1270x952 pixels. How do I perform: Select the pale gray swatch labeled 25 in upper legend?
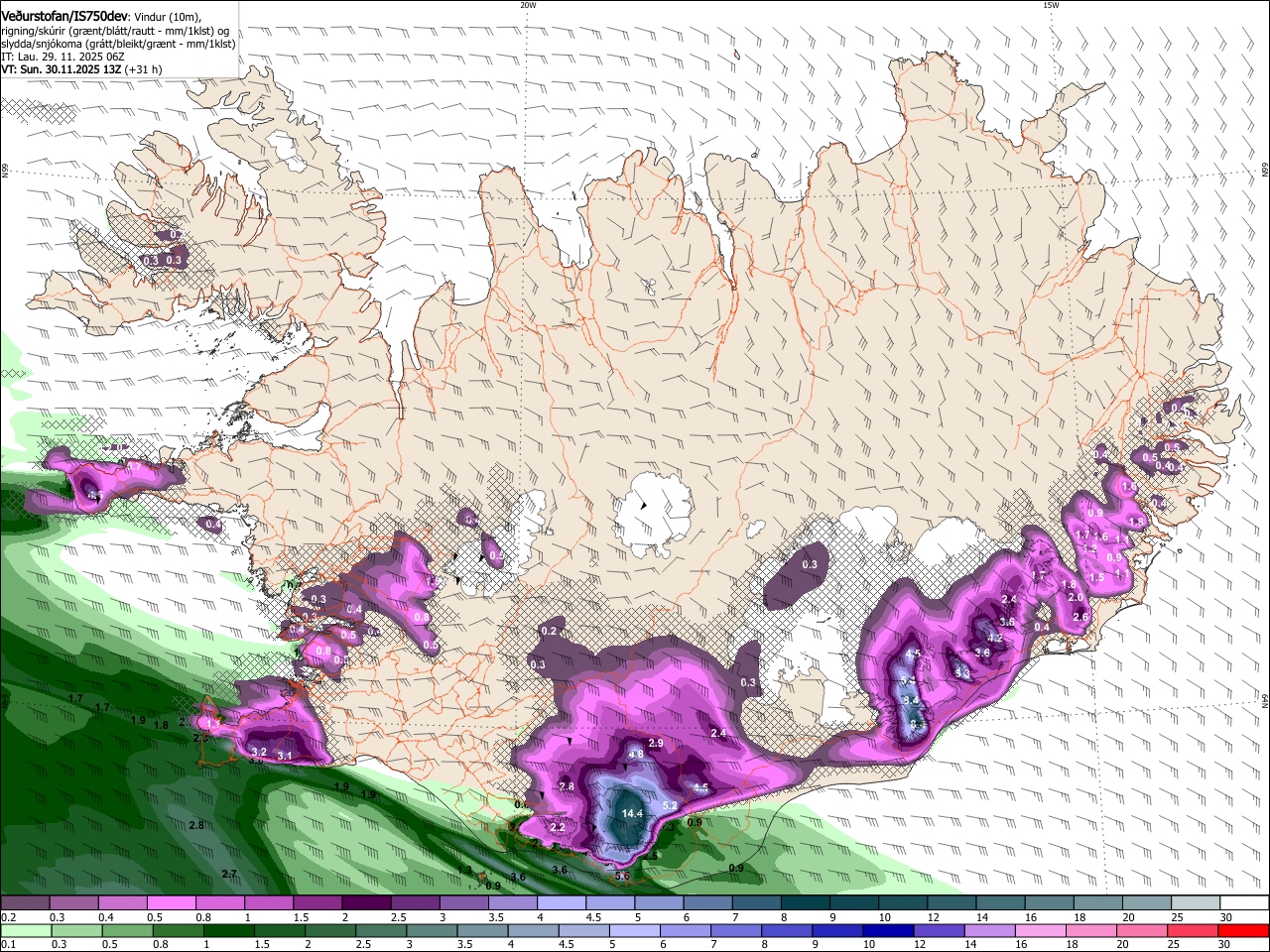(1196, 903)
